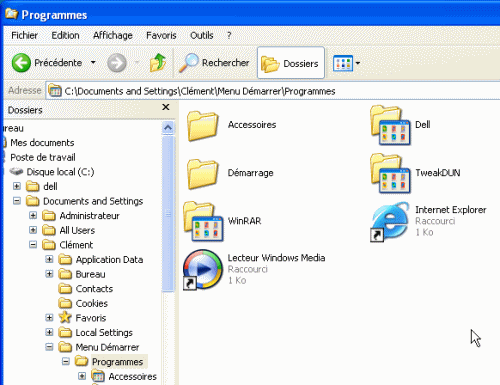Click address bar folder icon
Screen dimensions: 500x385
55,91
